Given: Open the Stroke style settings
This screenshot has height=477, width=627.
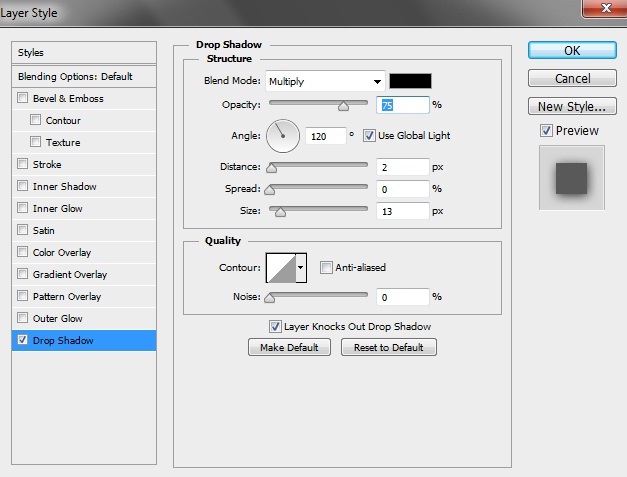Looking at the screenshot, I should (47, 164).
